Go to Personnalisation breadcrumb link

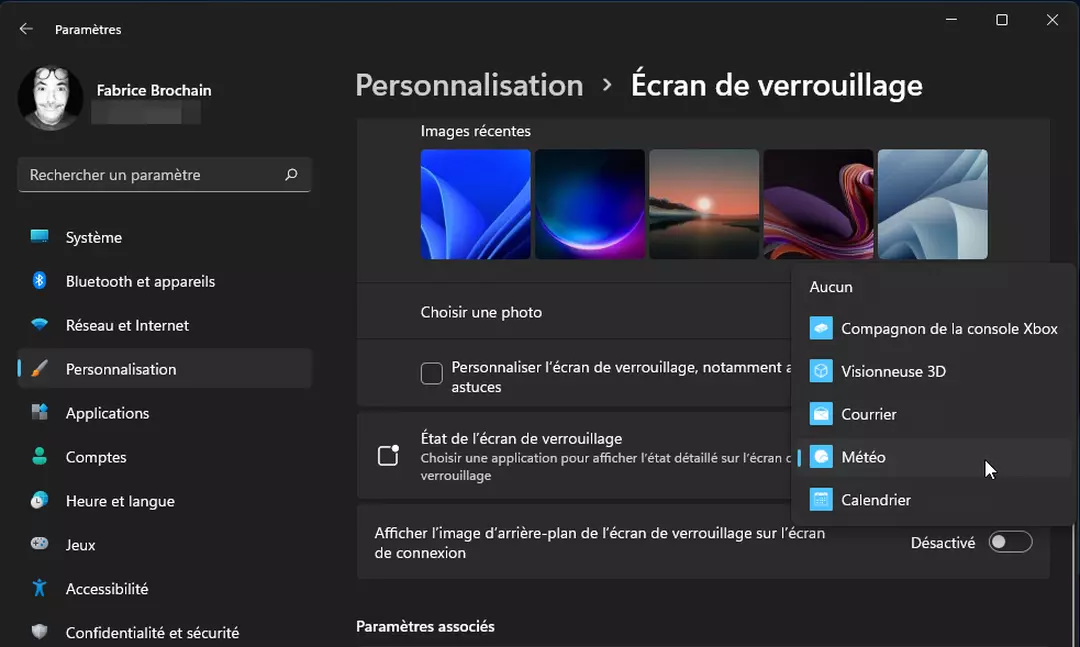point(469,86)
